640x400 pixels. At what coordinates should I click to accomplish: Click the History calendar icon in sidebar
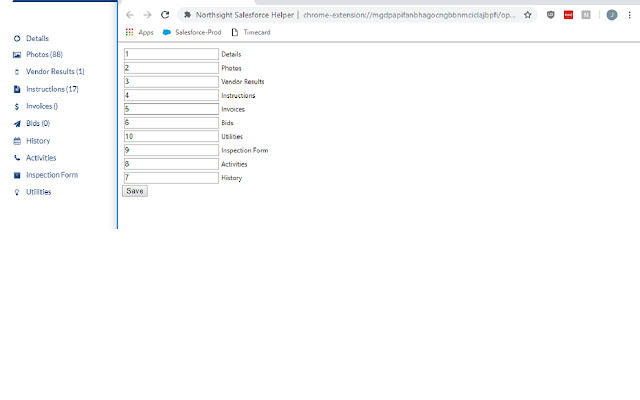click(x=17, y=141)
